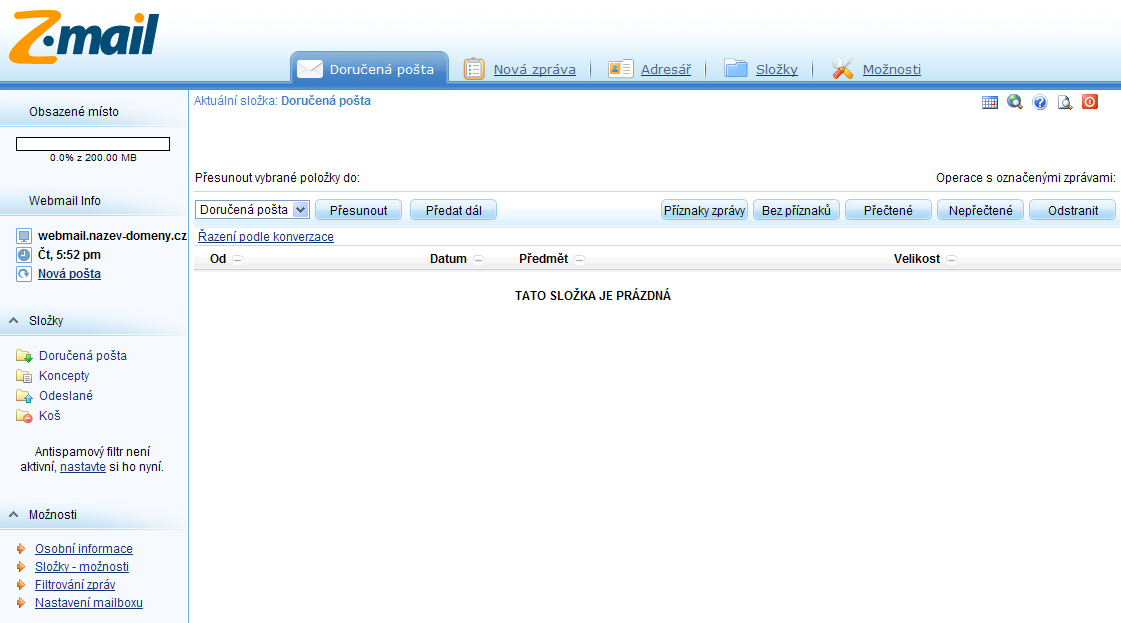Click the Odeslané folder icon

[x=24, y=396]
